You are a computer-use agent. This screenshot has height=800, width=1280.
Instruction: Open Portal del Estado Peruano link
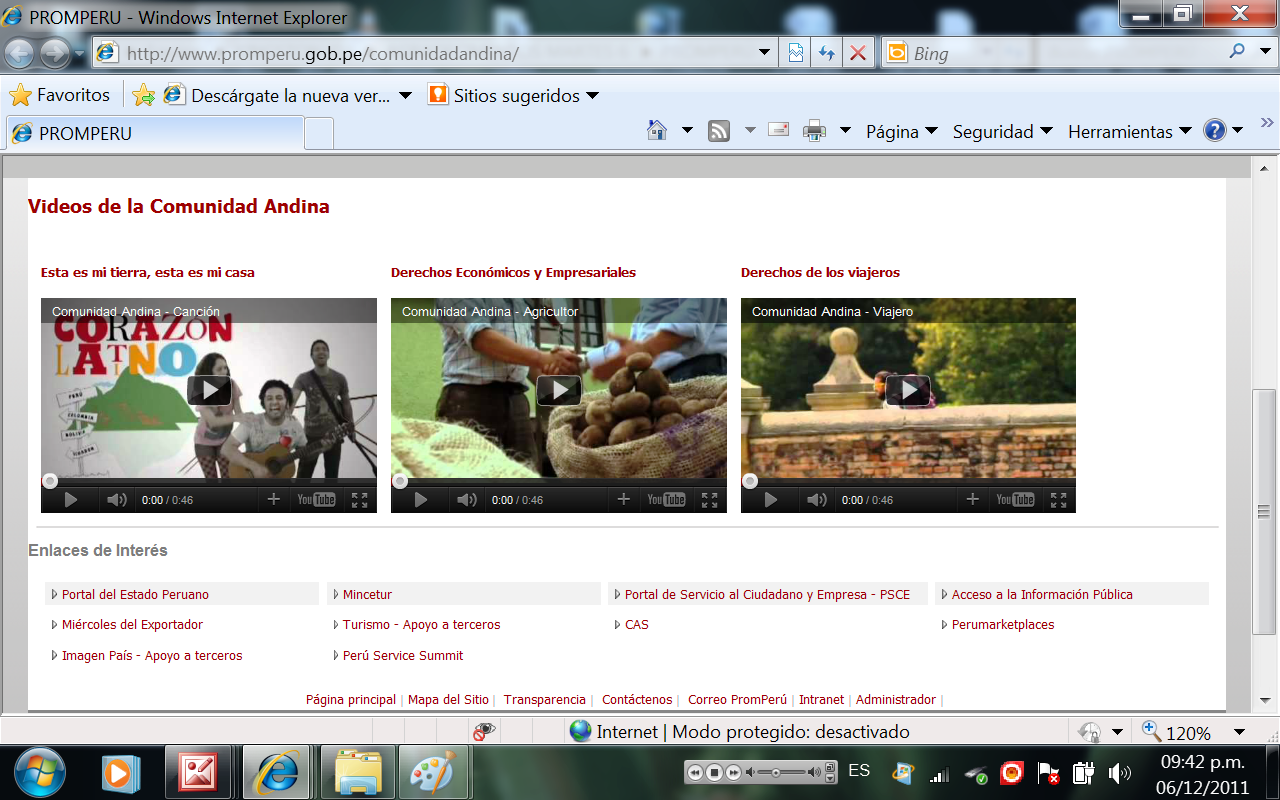[135, 594]
